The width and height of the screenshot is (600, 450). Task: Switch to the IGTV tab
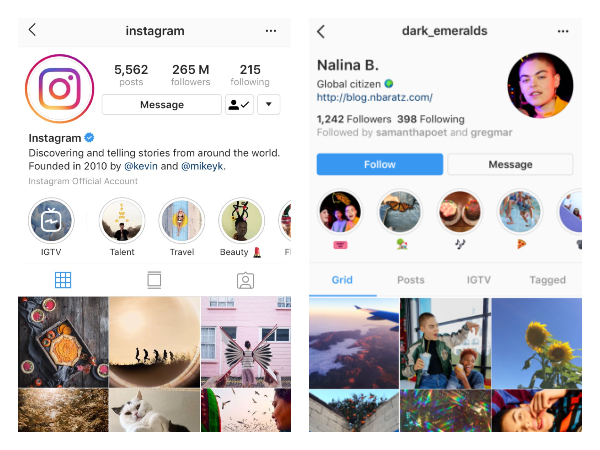(478, 280)
